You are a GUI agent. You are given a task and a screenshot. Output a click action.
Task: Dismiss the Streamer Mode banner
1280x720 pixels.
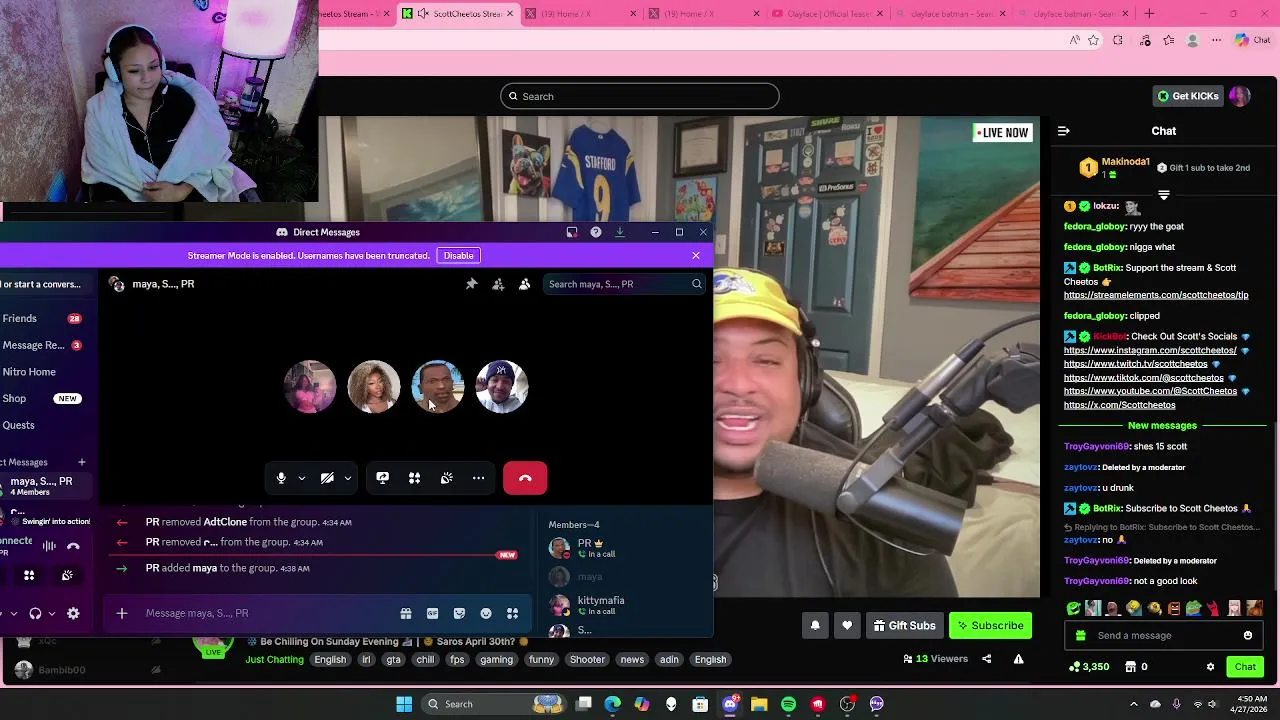click(696, 255)
